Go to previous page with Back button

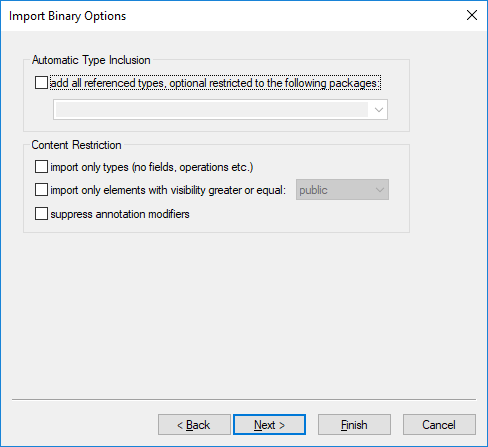tap(194, 425)
